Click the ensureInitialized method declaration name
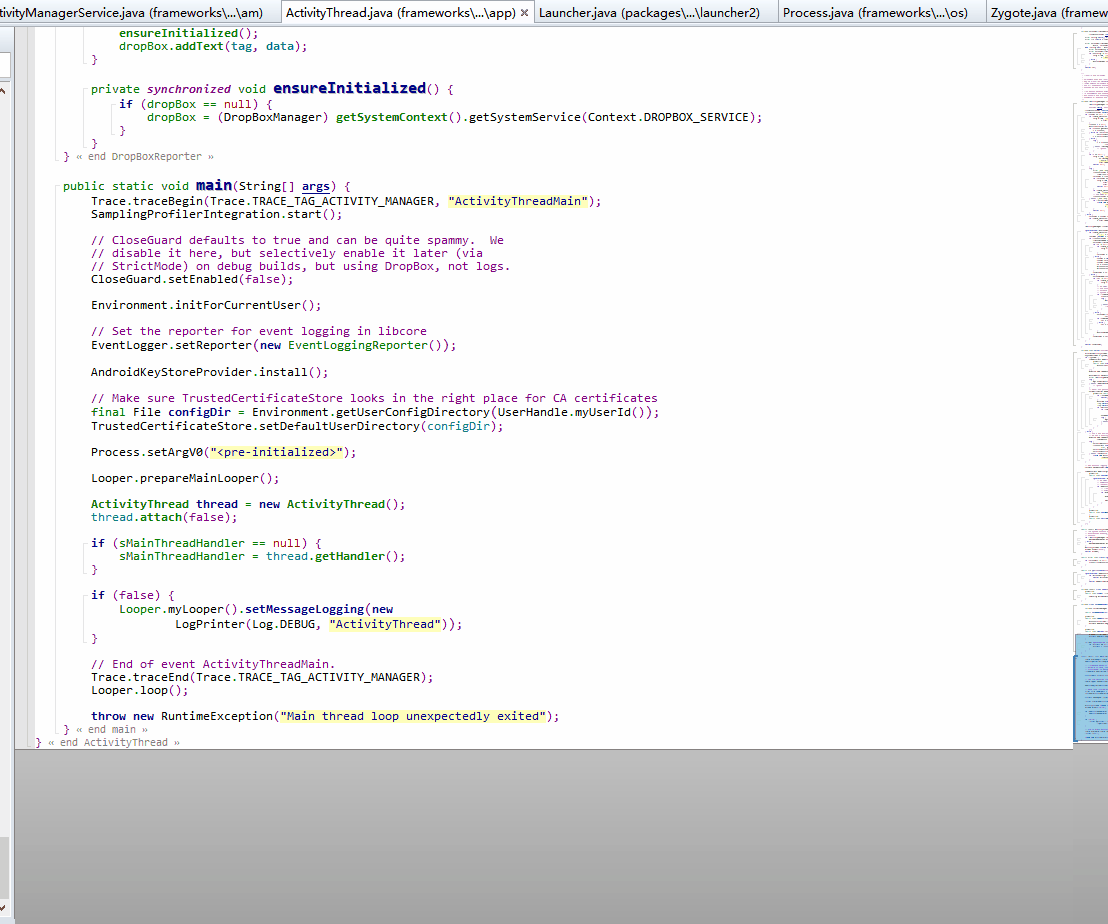 350,88
